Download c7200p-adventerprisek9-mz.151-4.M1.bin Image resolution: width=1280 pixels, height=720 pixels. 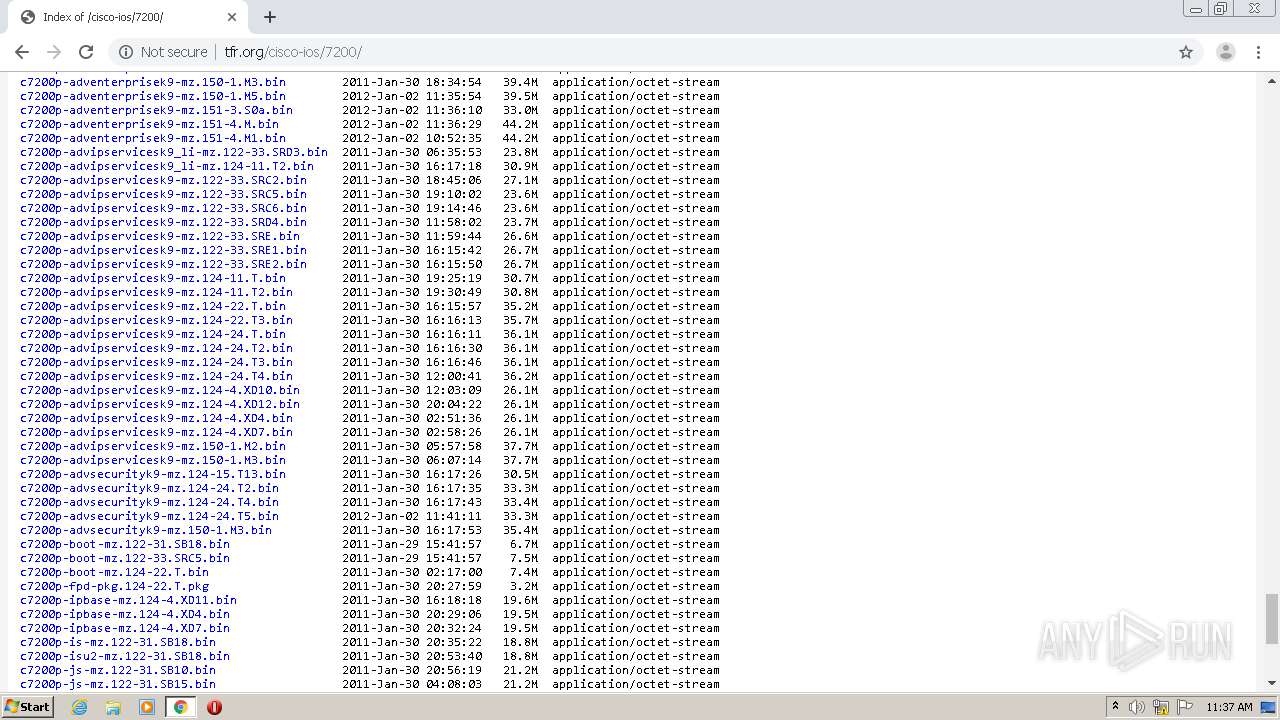(x=153, y=138)
